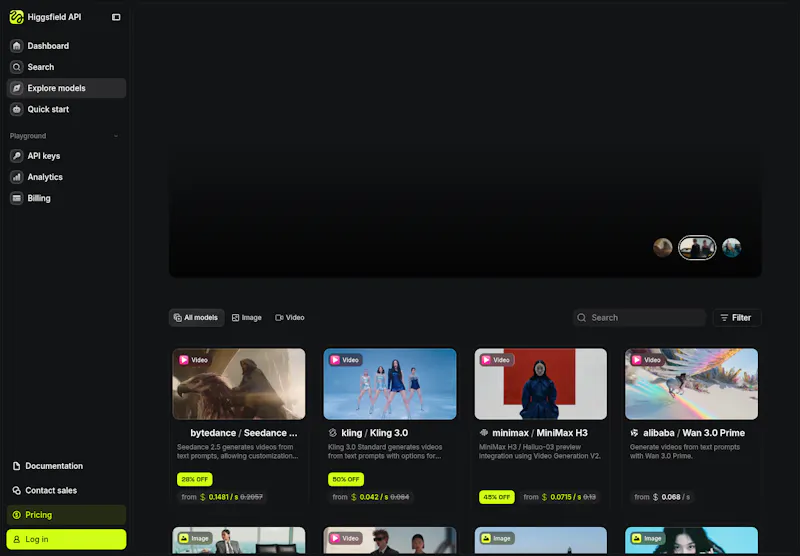Screen dimensions: 800x556
Task: Click the Higgsfield API logo icon
Action: click(x=16, y=17)
